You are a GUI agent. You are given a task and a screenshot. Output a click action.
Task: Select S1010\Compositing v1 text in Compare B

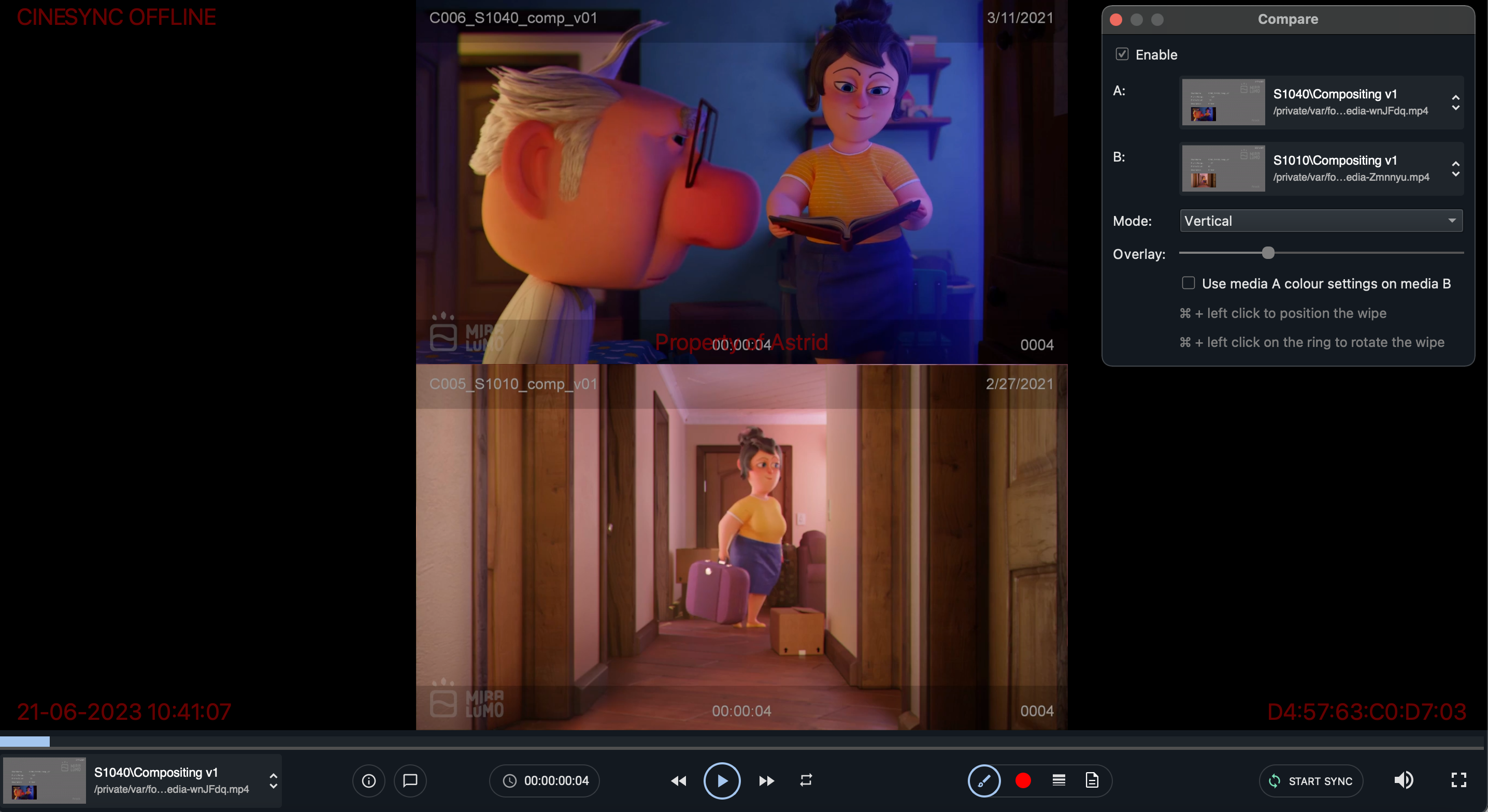(x=1335, y=161)
